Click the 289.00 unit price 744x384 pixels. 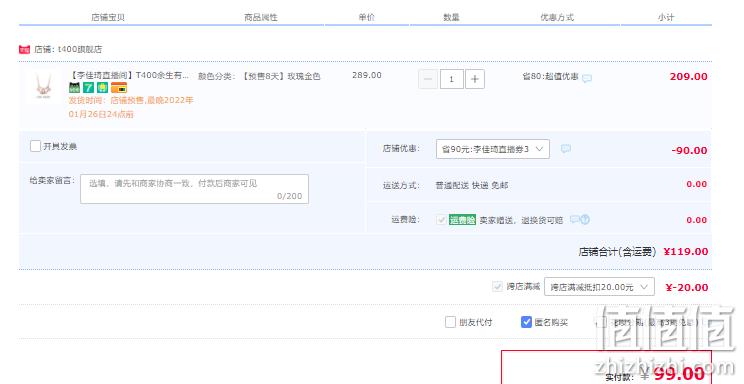367,75
